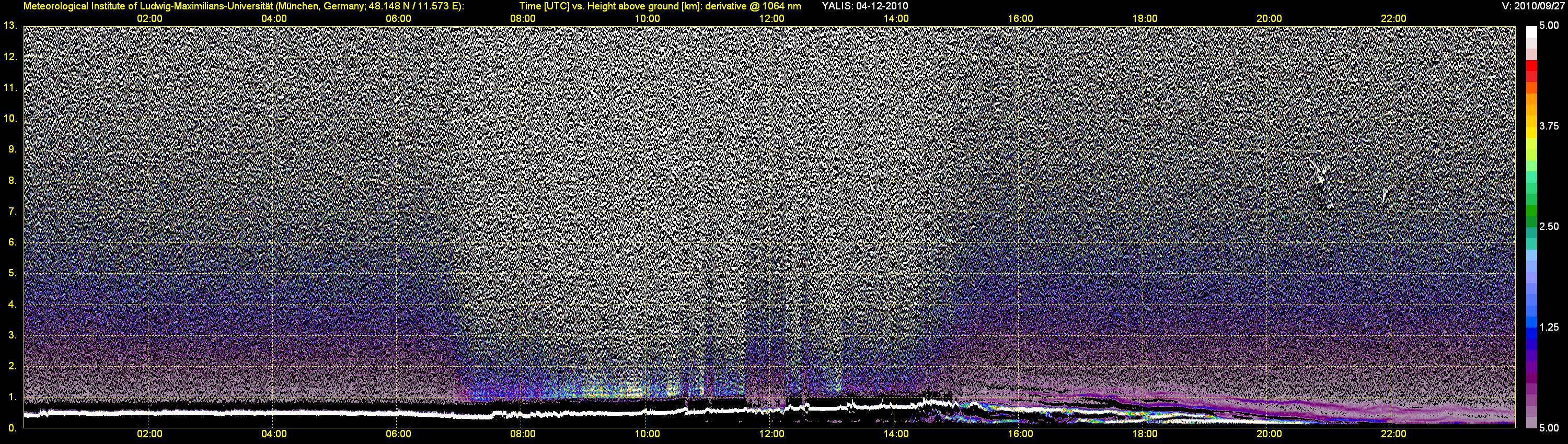Click the 04:00 label on the bottom axis
Viewport: 1568px width, 444px height.
(274, 434)
